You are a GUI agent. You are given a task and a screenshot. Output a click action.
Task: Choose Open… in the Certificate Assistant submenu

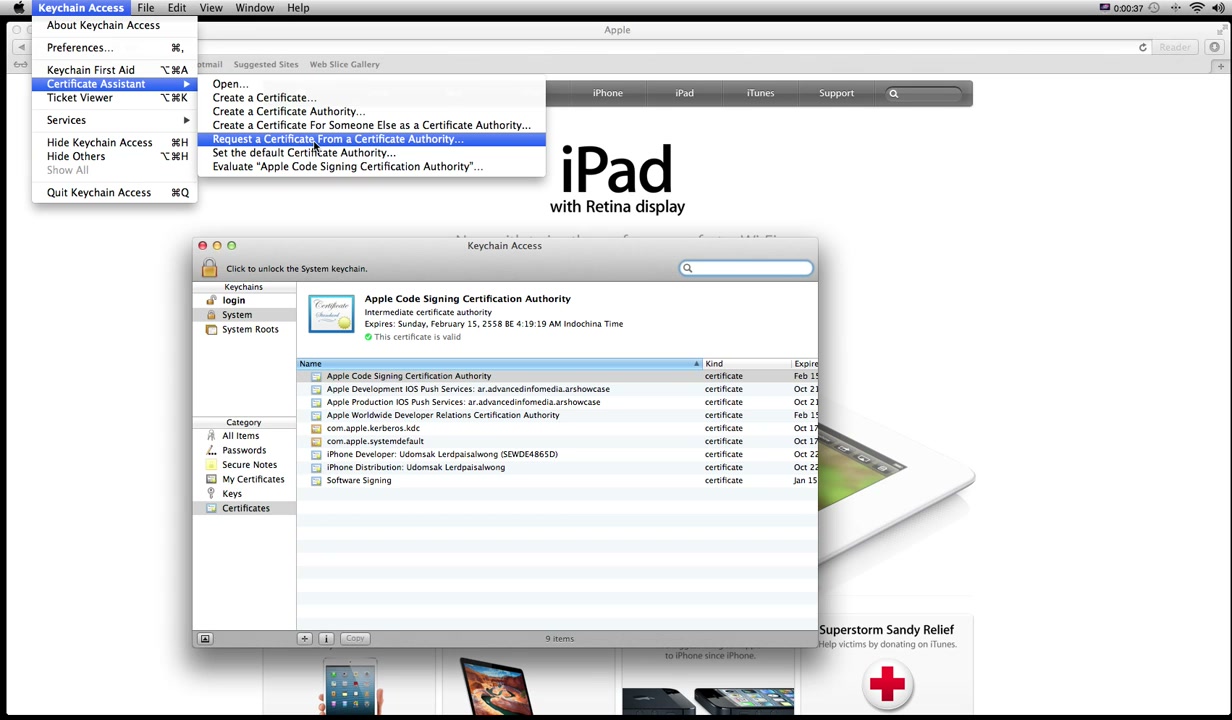pyautogui.click(x=372, y=84)
